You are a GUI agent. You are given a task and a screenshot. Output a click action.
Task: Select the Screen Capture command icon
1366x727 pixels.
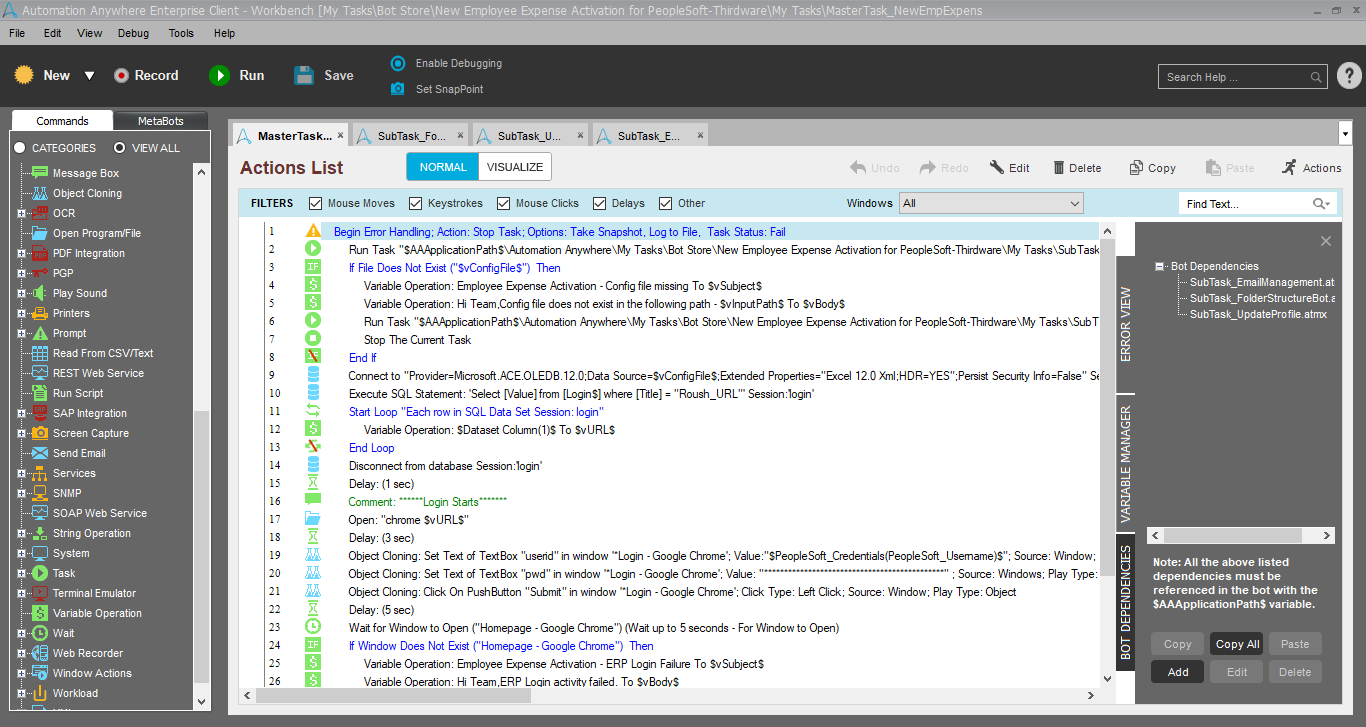pyautogui.click(x=39, y=433)
